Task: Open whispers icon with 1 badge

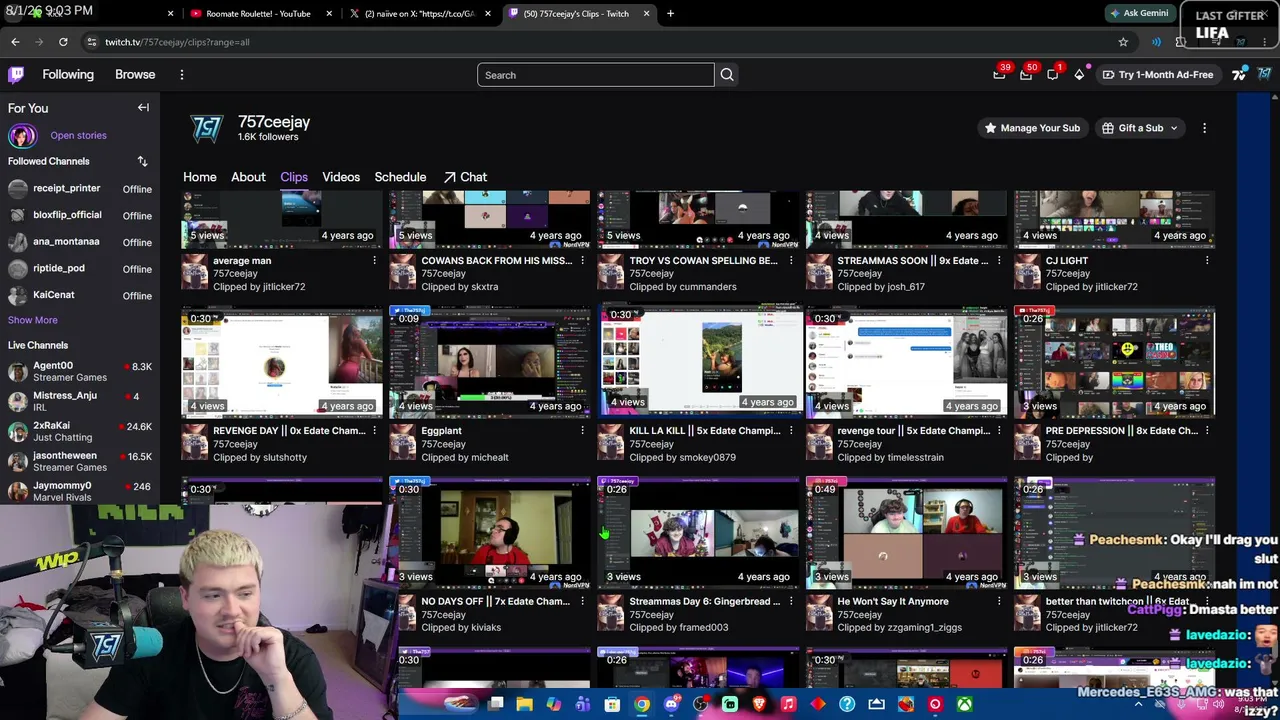Action: pos(1053,74)
